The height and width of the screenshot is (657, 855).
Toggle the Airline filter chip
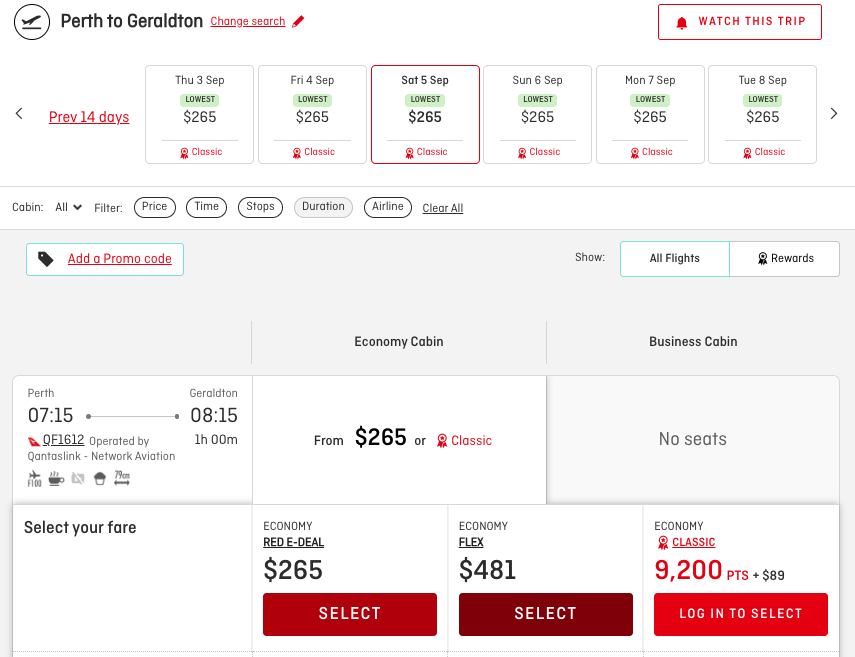point(387,207)
